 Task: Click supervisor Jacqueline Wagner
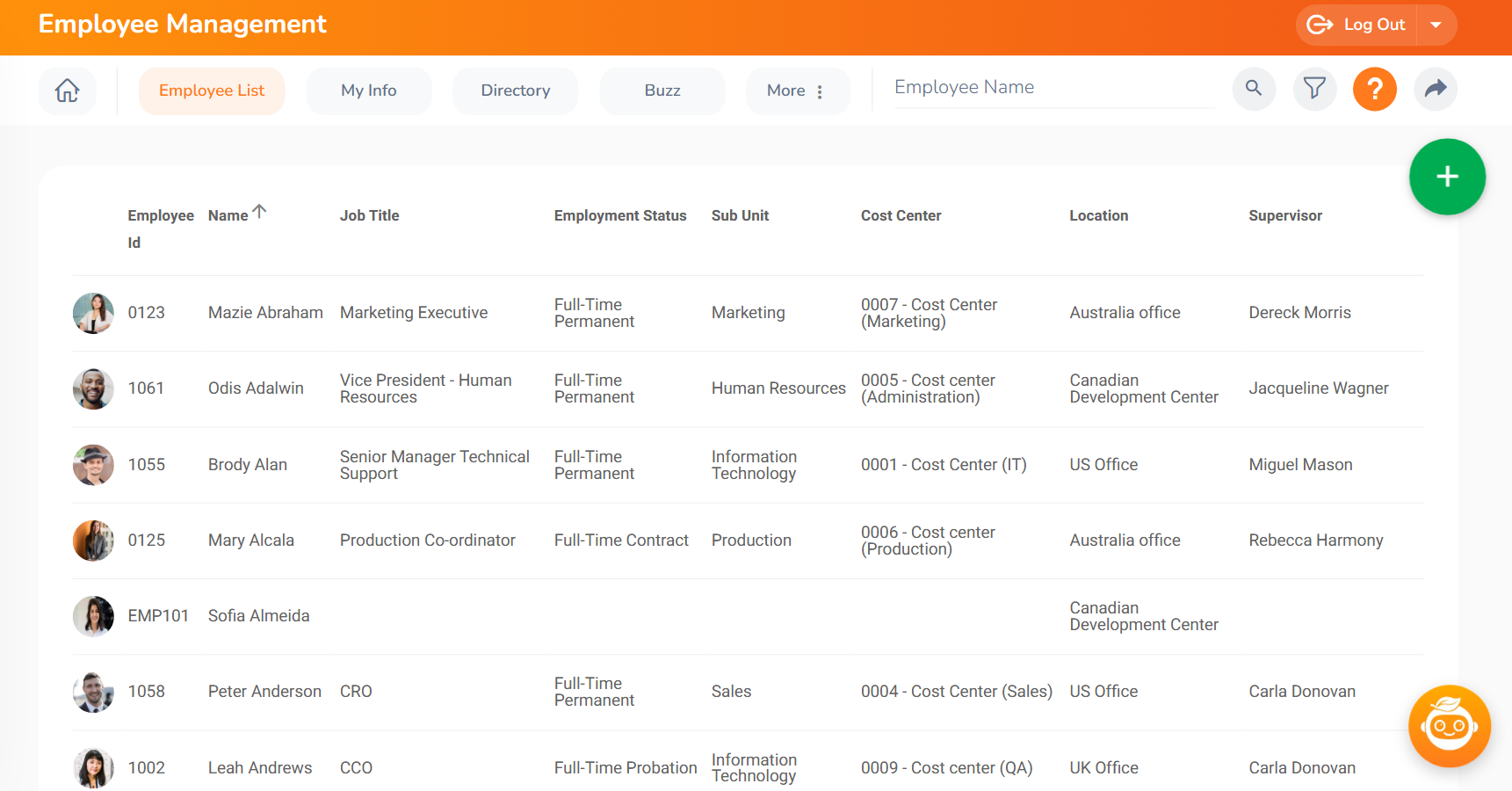pyautogui.click(x=1319, y=388)
